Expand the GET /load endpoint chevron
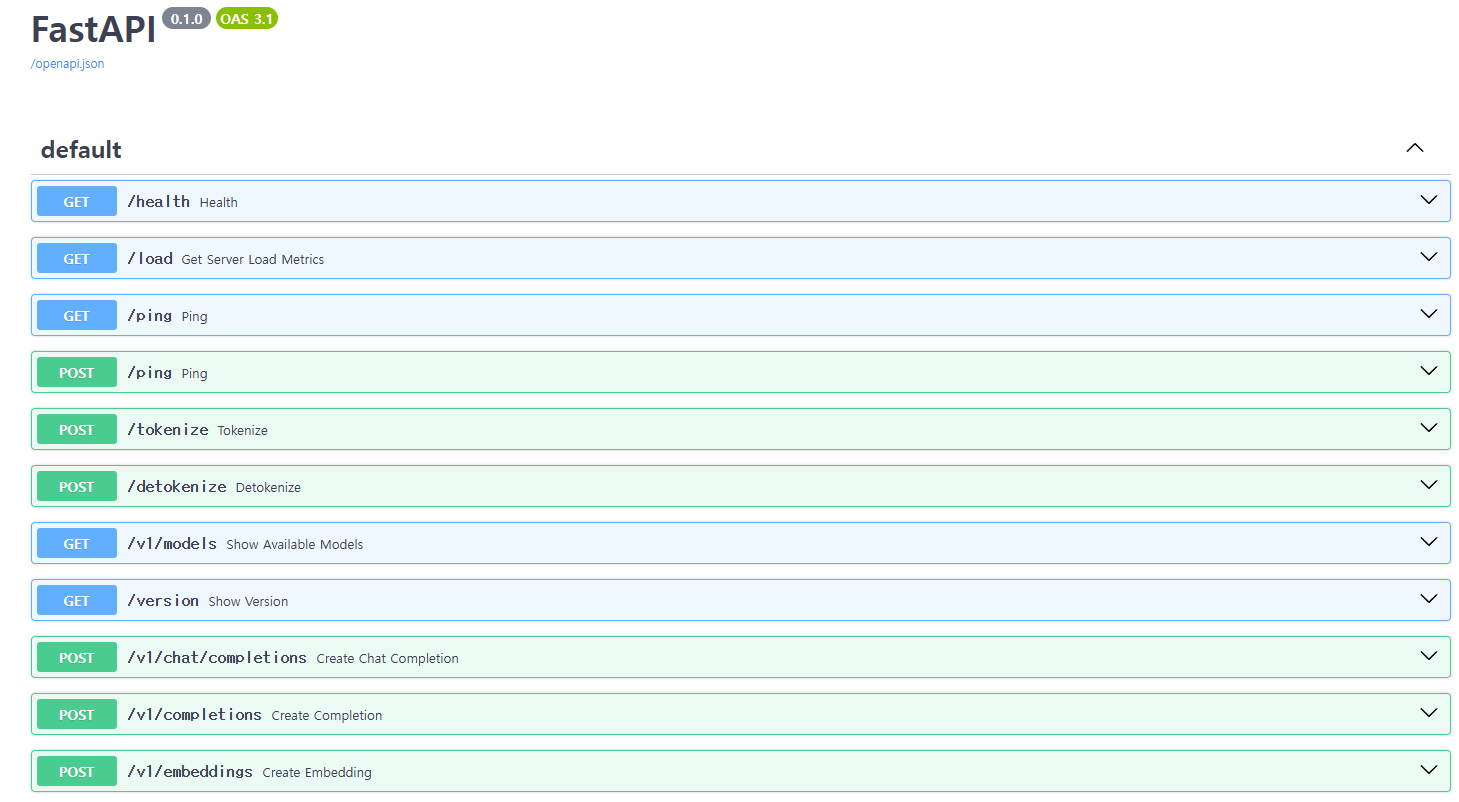 (1429, 257)
